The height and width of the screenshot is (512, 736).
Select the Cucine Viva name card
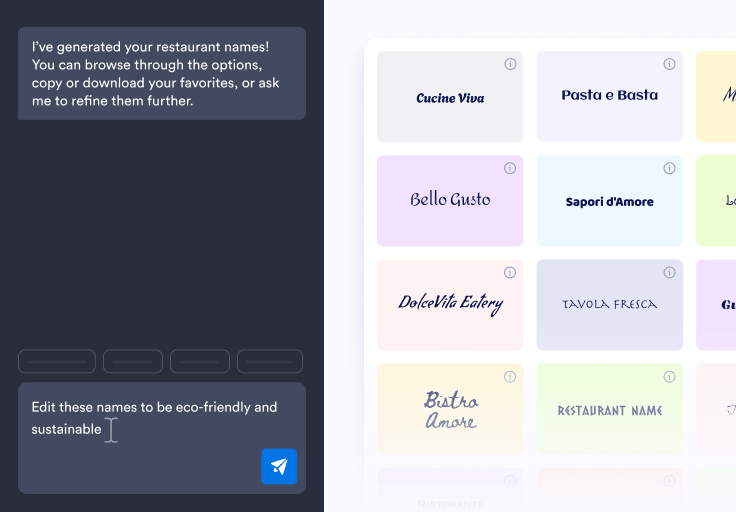[x=450, y=96]
